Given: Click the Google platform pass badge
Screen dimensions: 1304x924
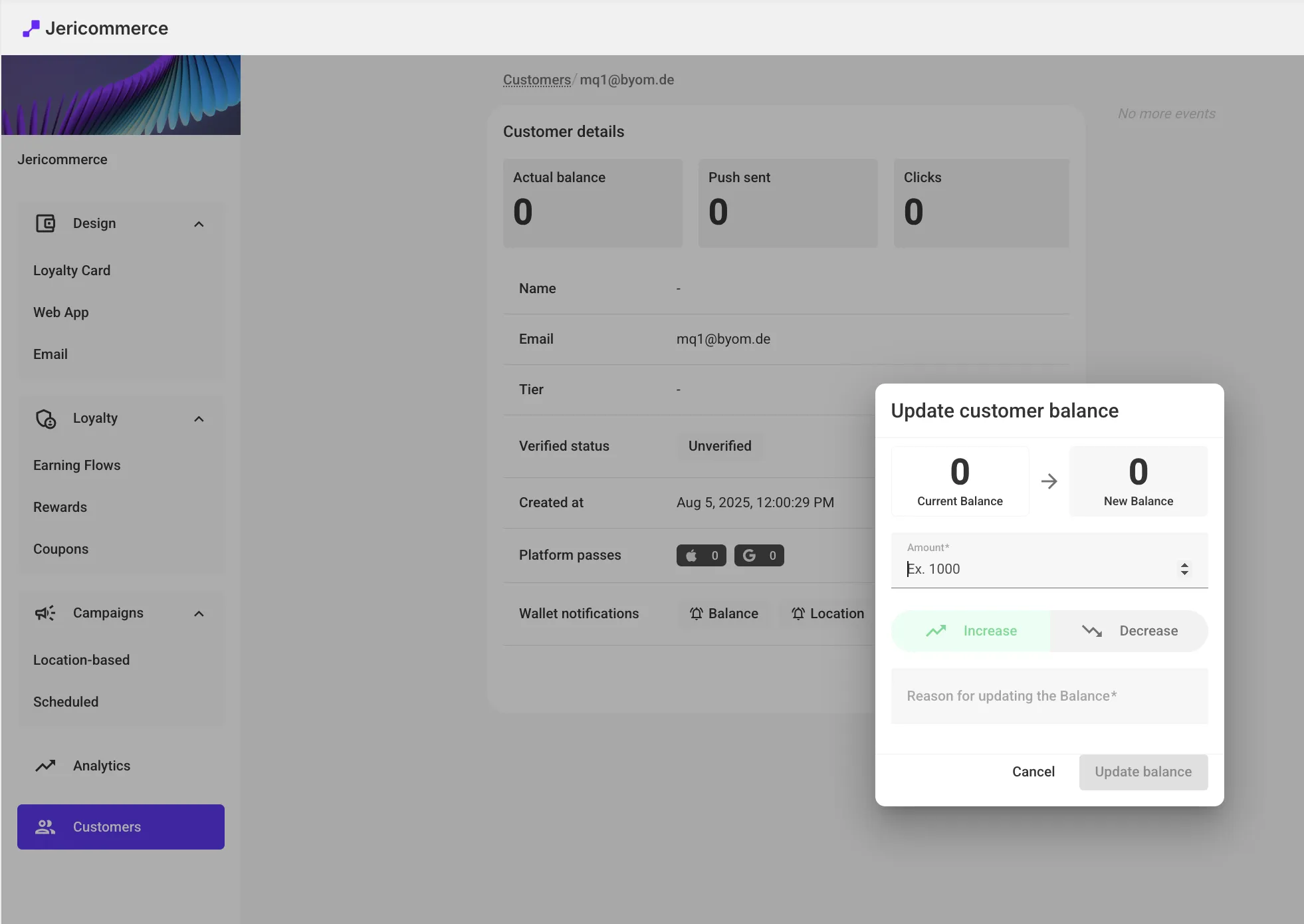Looking at the screenshot, I should coord(759,556).
